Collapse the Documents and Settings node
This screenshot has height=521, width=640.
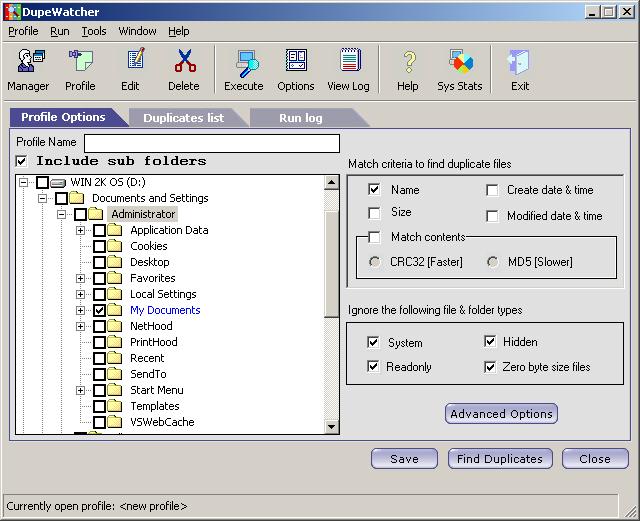pos(42,198)
